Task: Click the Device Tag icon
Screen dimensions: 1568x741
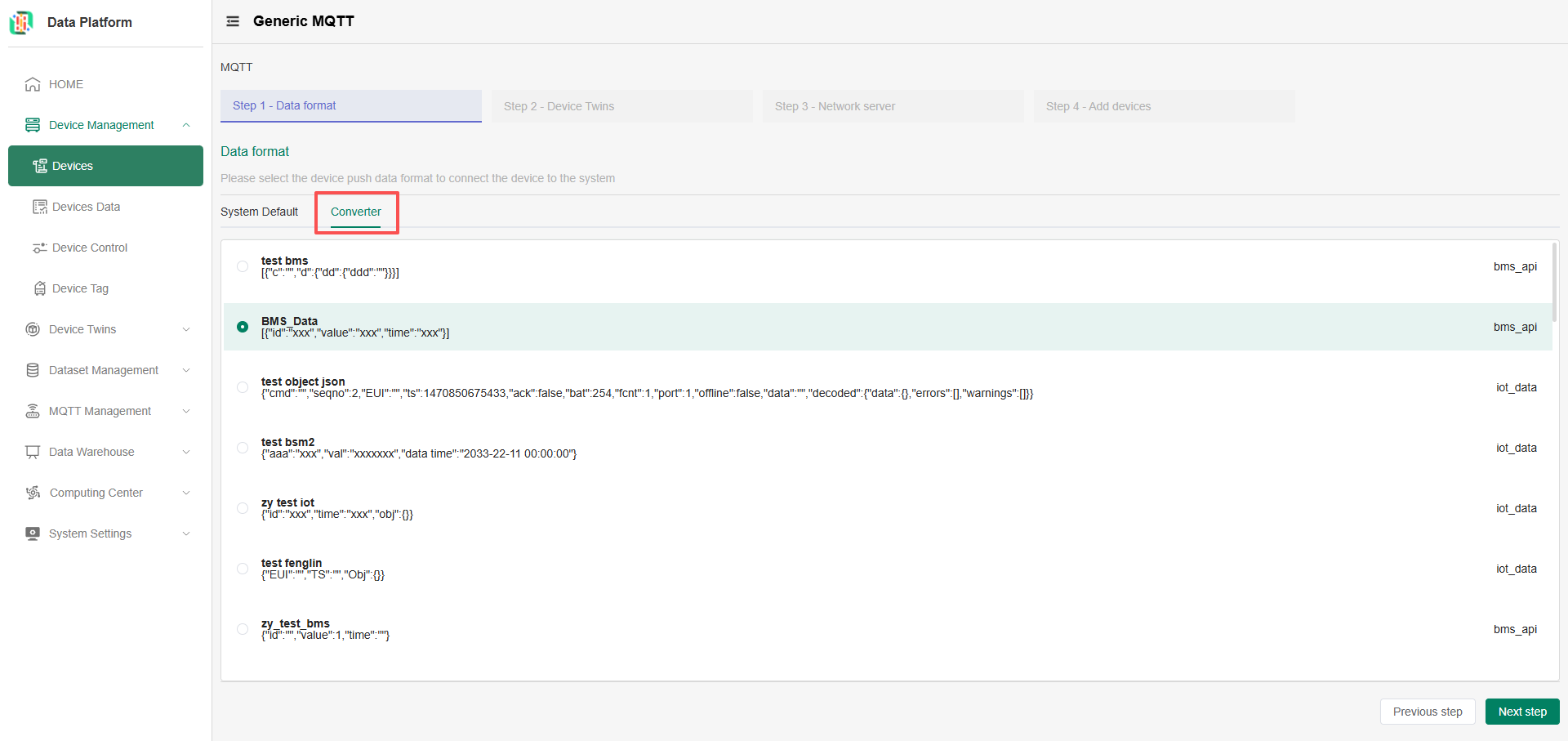Action: tap(39, 288)
